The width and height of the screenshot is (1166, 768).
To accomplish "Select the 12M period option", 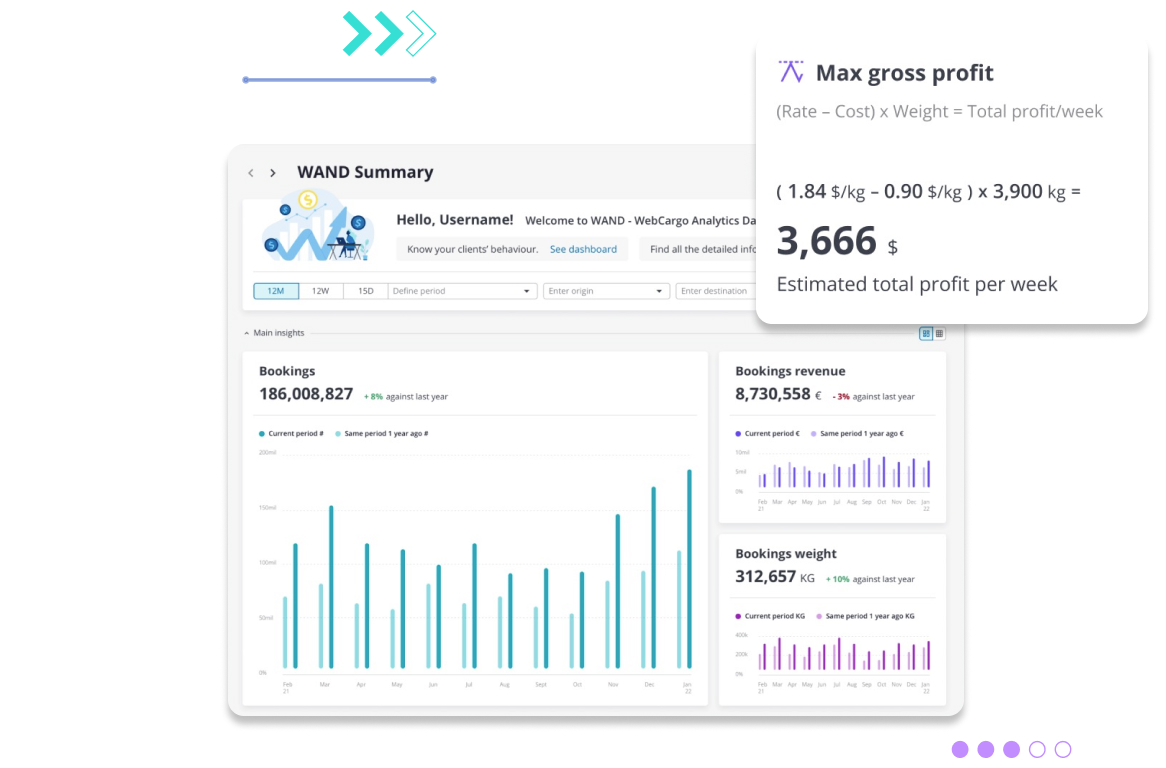I will 276,291.
